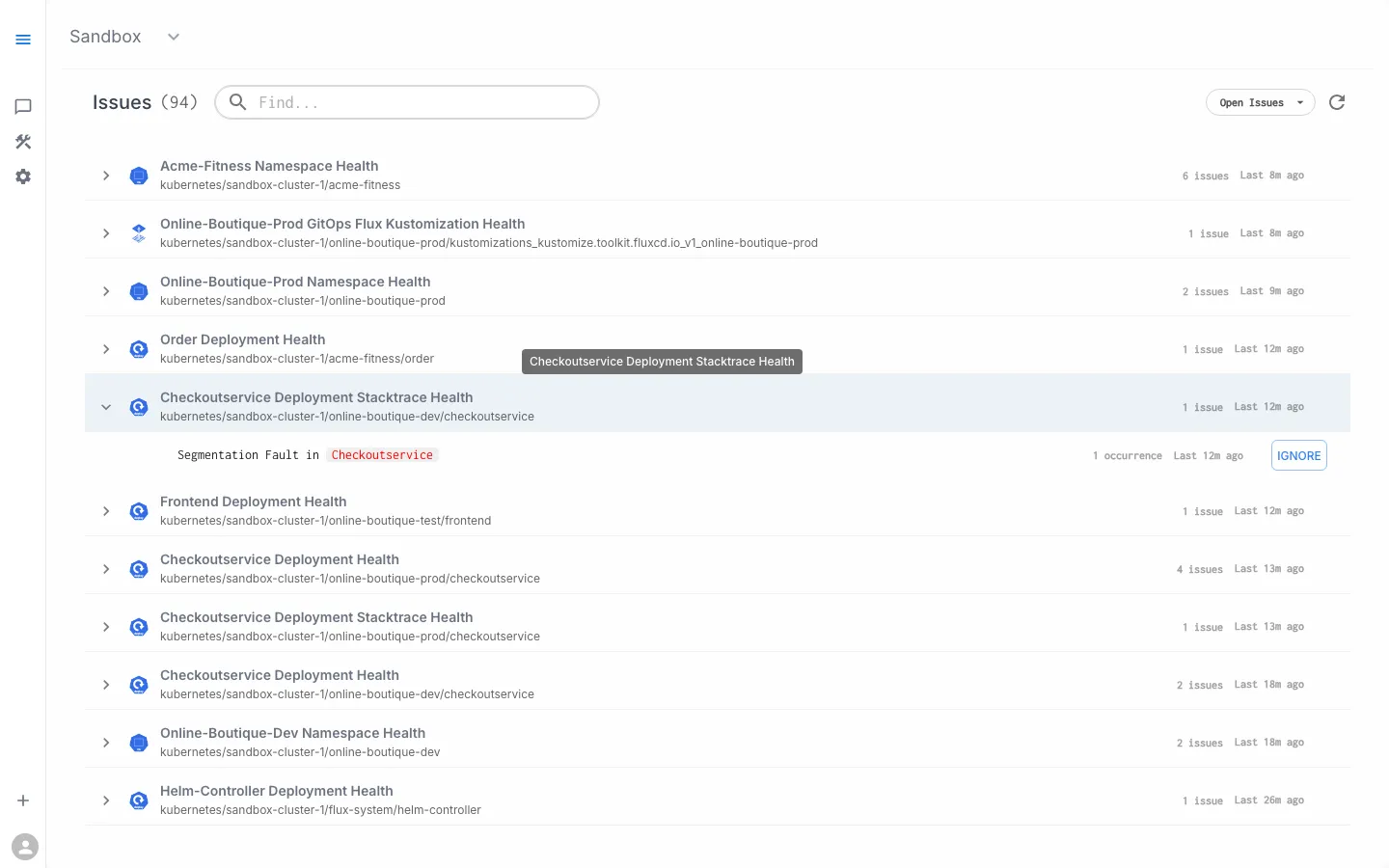The image size is (1389, 868).
Task: Open the Online-Boutique-Dev Namespace Health issue
Action: pyautogui.click(x=106, y=742)
